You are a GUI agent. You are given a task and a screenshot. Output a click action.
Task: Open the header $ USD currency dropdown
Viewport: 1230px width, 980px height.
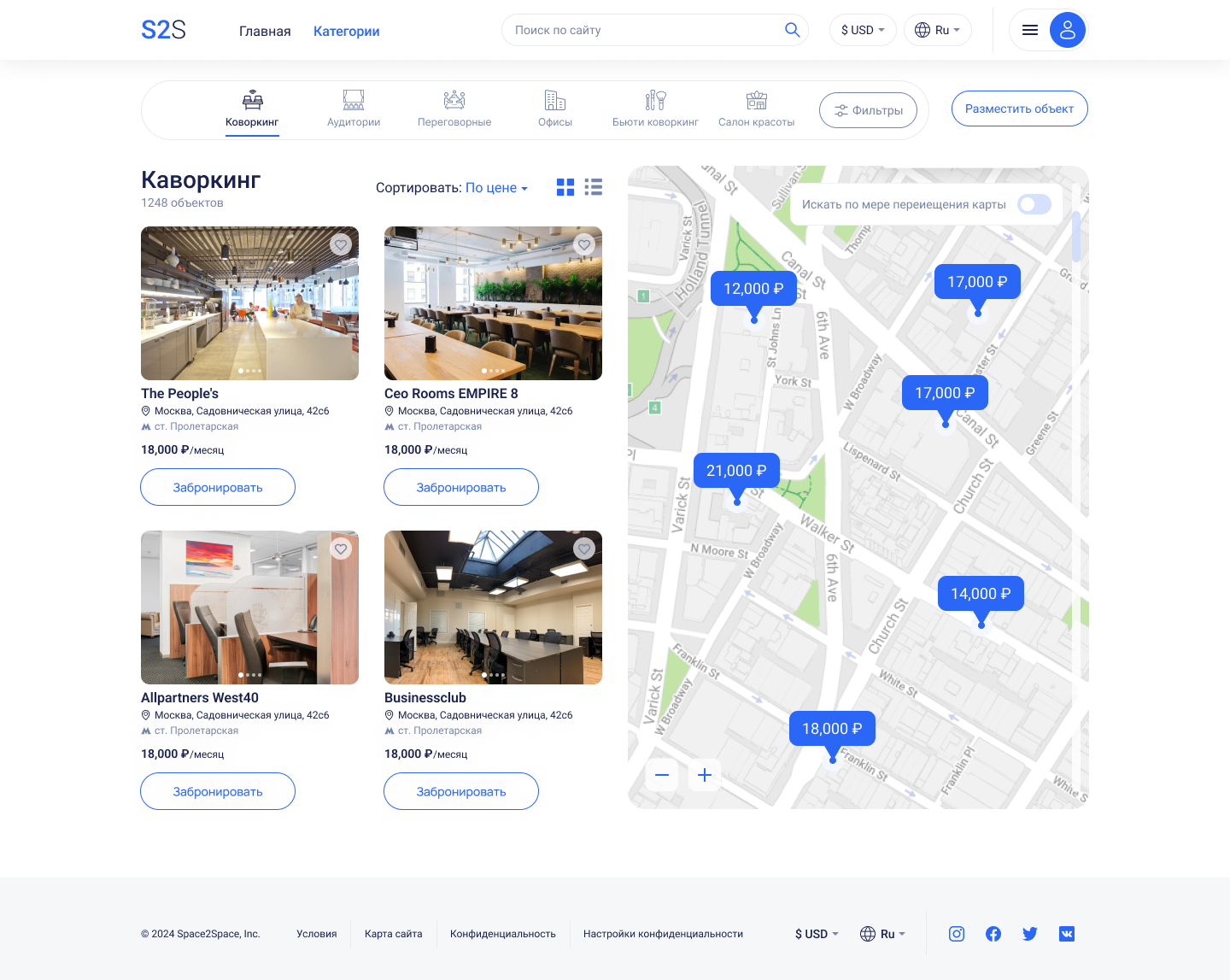click(x=863, y=30)
